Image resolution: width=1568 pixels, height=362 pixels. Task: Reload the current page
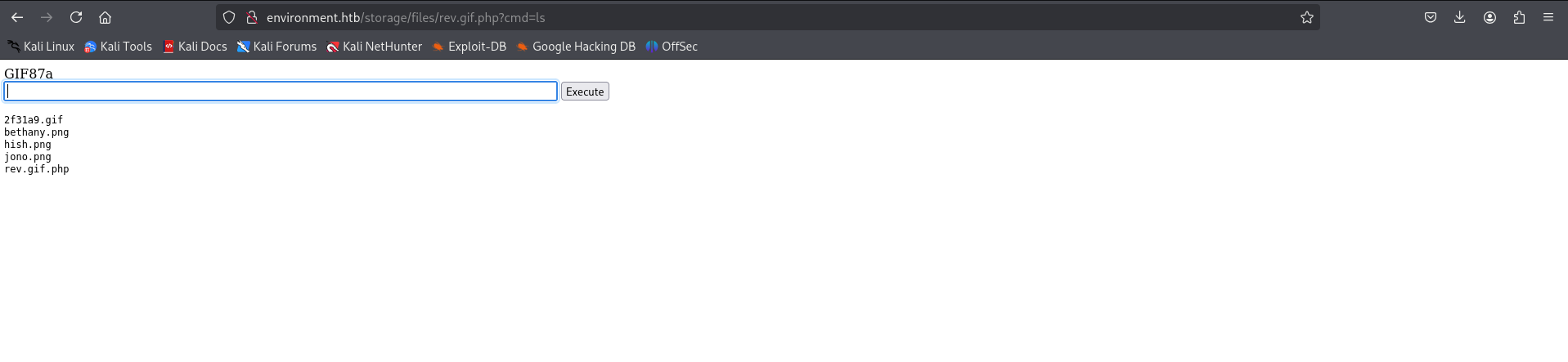pos(76,17)
